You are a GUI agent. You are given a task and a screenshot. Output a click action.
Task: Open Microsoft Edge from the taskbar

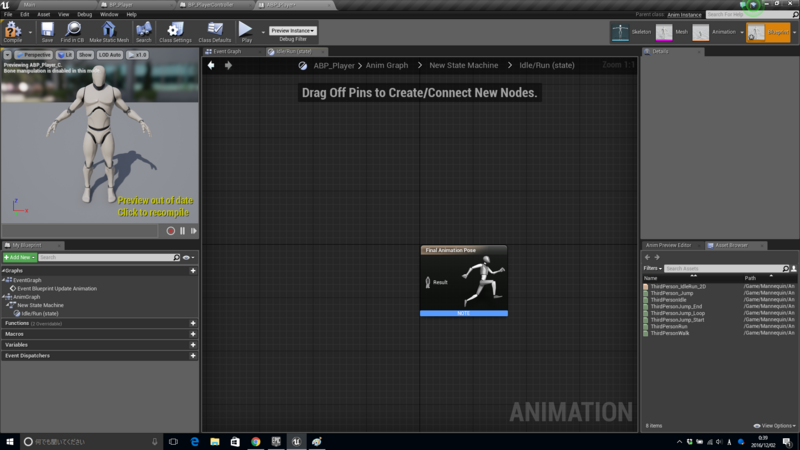point(194,441)
